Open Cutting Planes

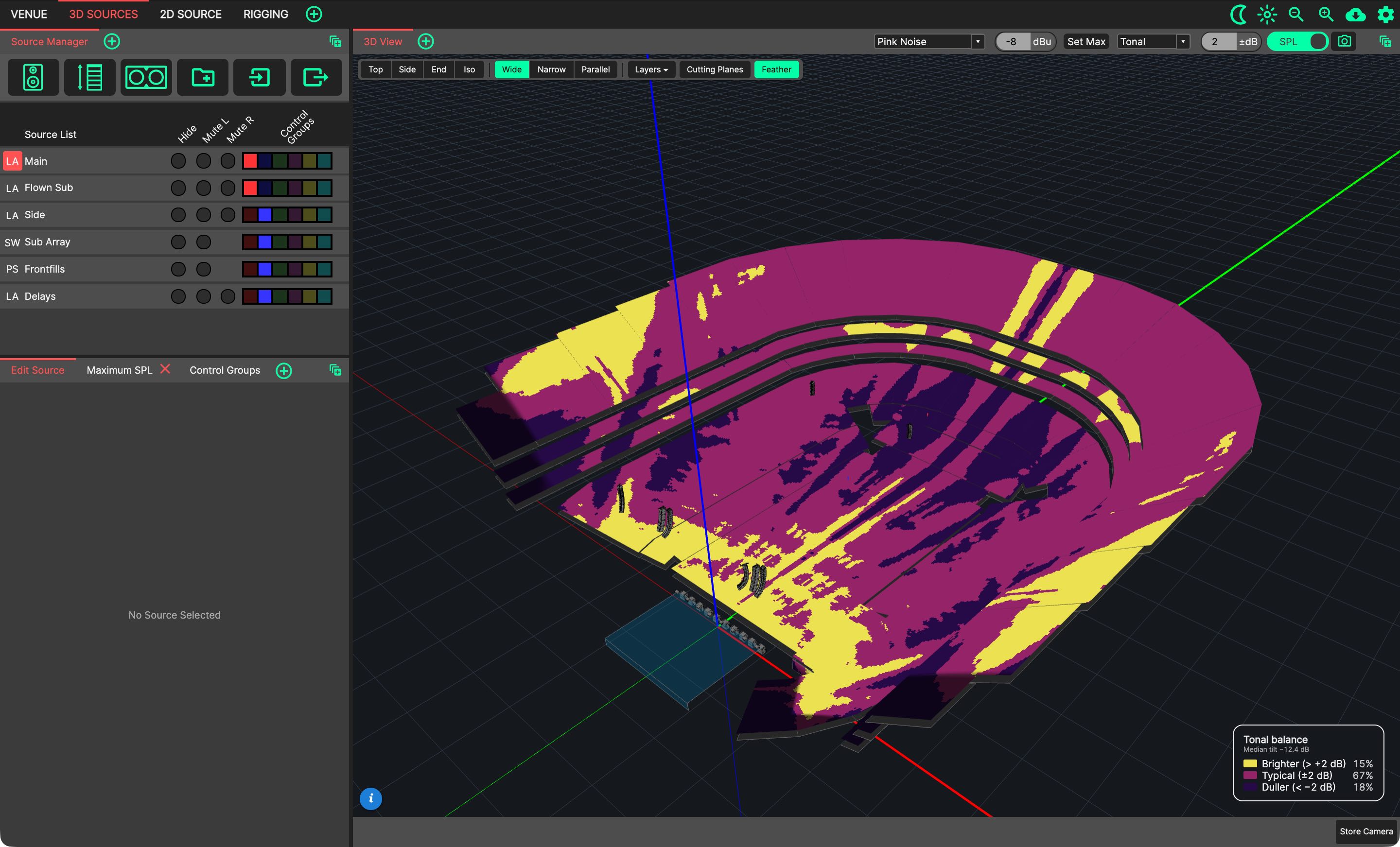tap(714, 69)
